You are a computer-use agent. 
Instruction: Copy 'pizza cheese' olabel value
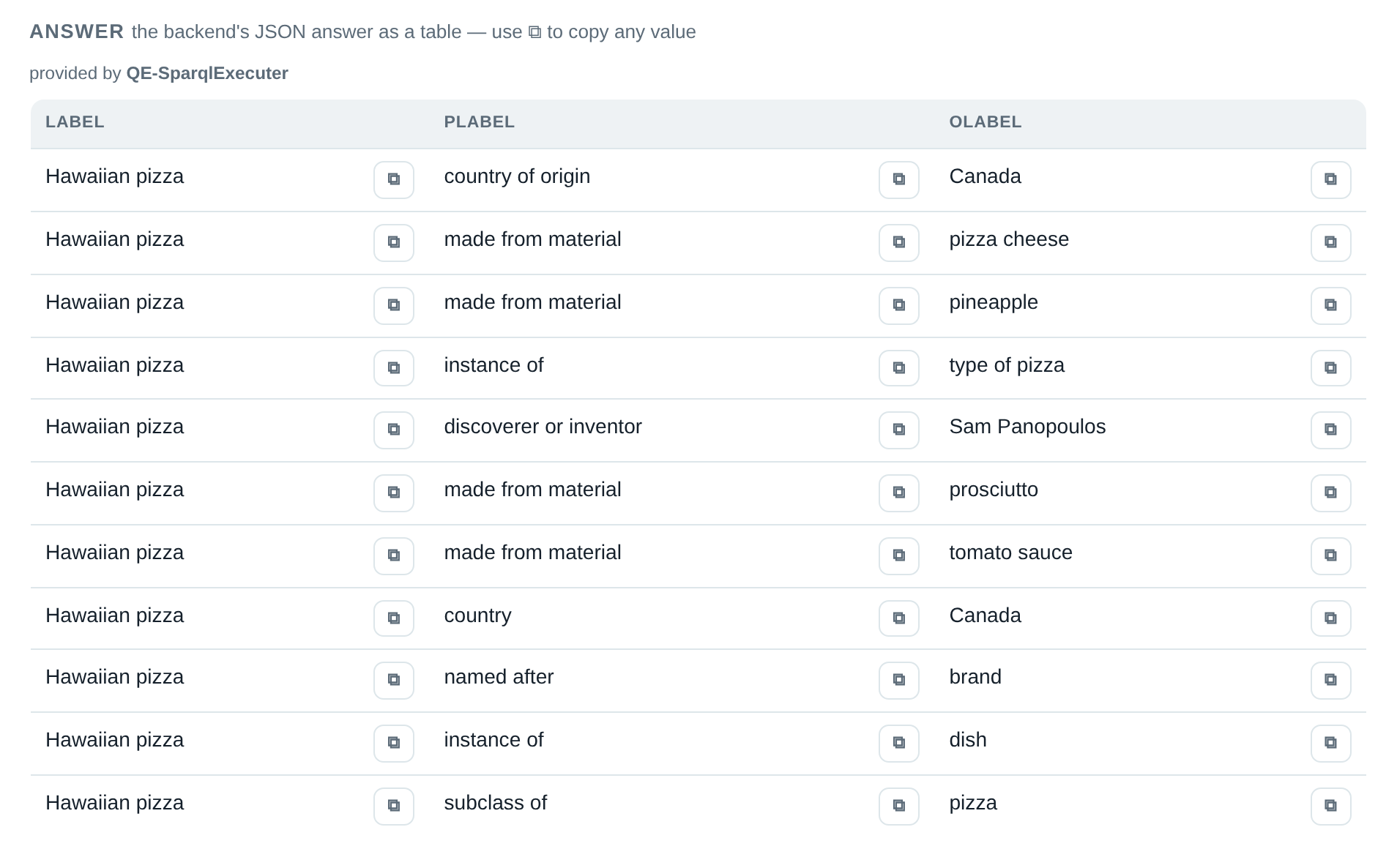pyautogui.click(x=1331, y=242)
